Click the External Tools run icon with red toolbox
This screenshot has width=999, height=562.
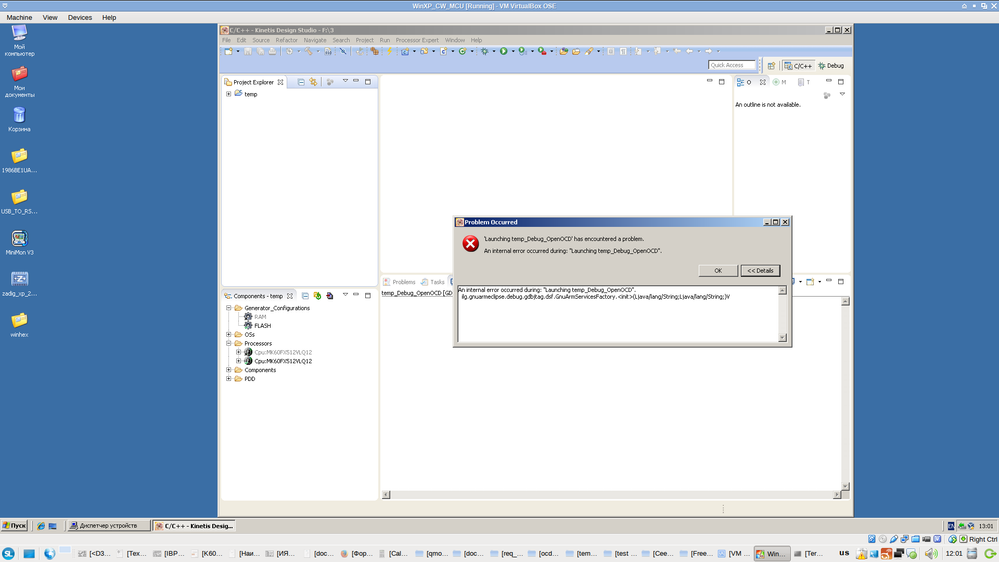click(542, 51)
